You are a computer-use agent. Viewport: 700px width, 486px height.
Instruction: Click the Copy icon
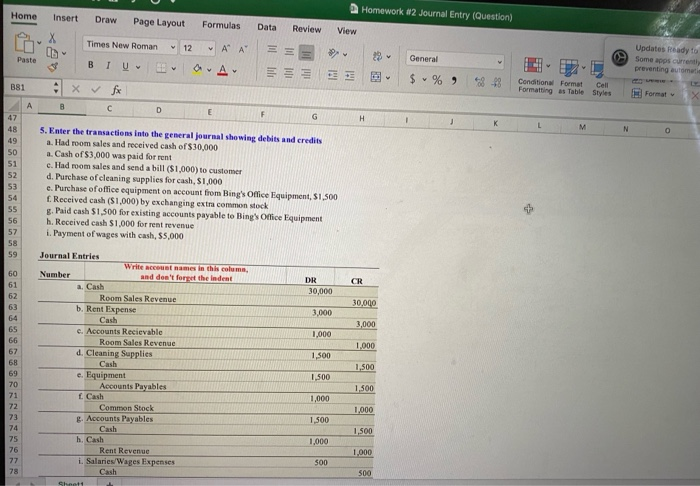pyautogui.click(x=52, y=53)
